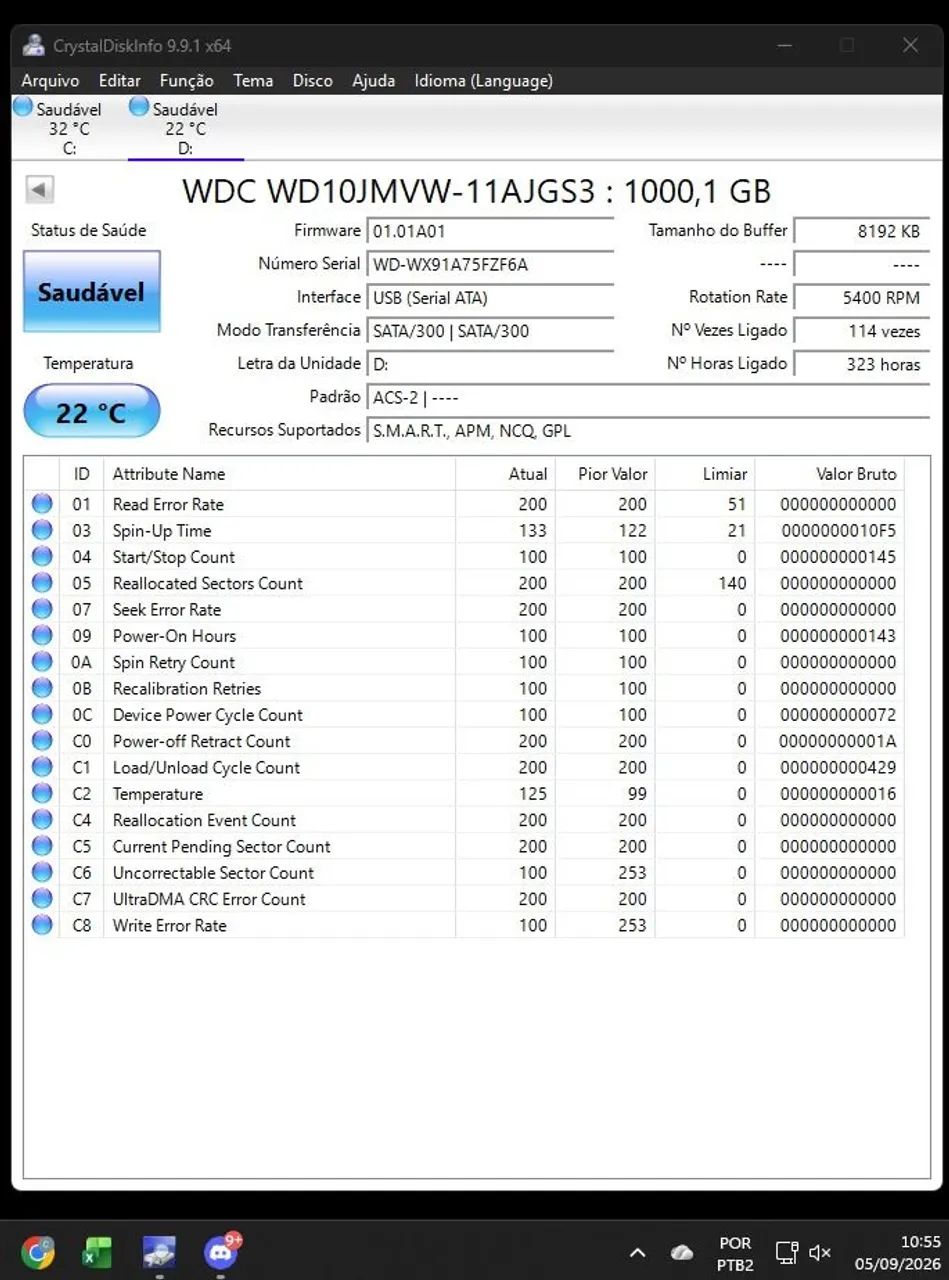Click the muted volume tray icon

point(819,1252)
